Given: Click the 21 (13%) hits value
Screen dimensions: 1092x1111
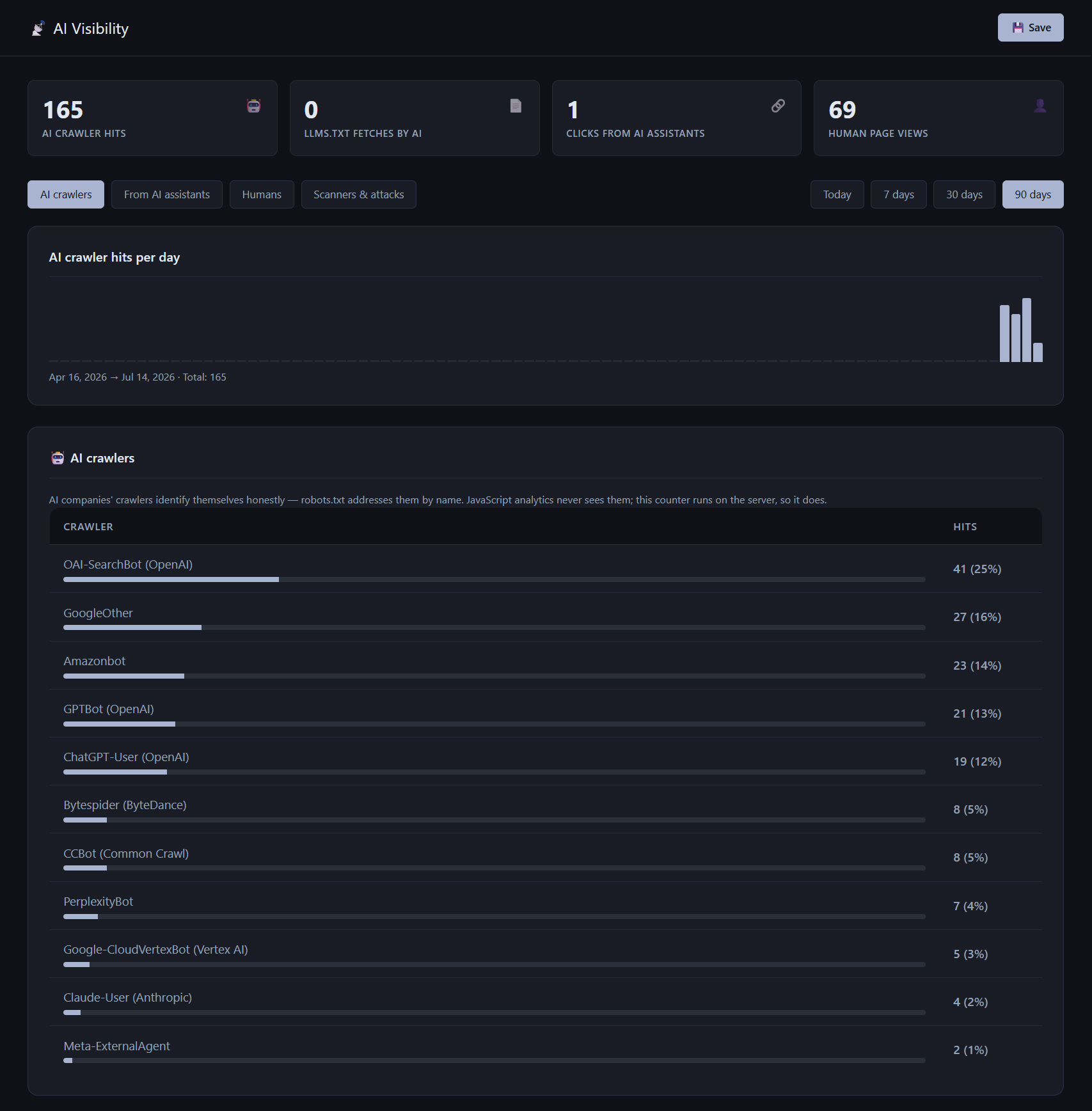Looking at the screenshot, I should 977,714.
